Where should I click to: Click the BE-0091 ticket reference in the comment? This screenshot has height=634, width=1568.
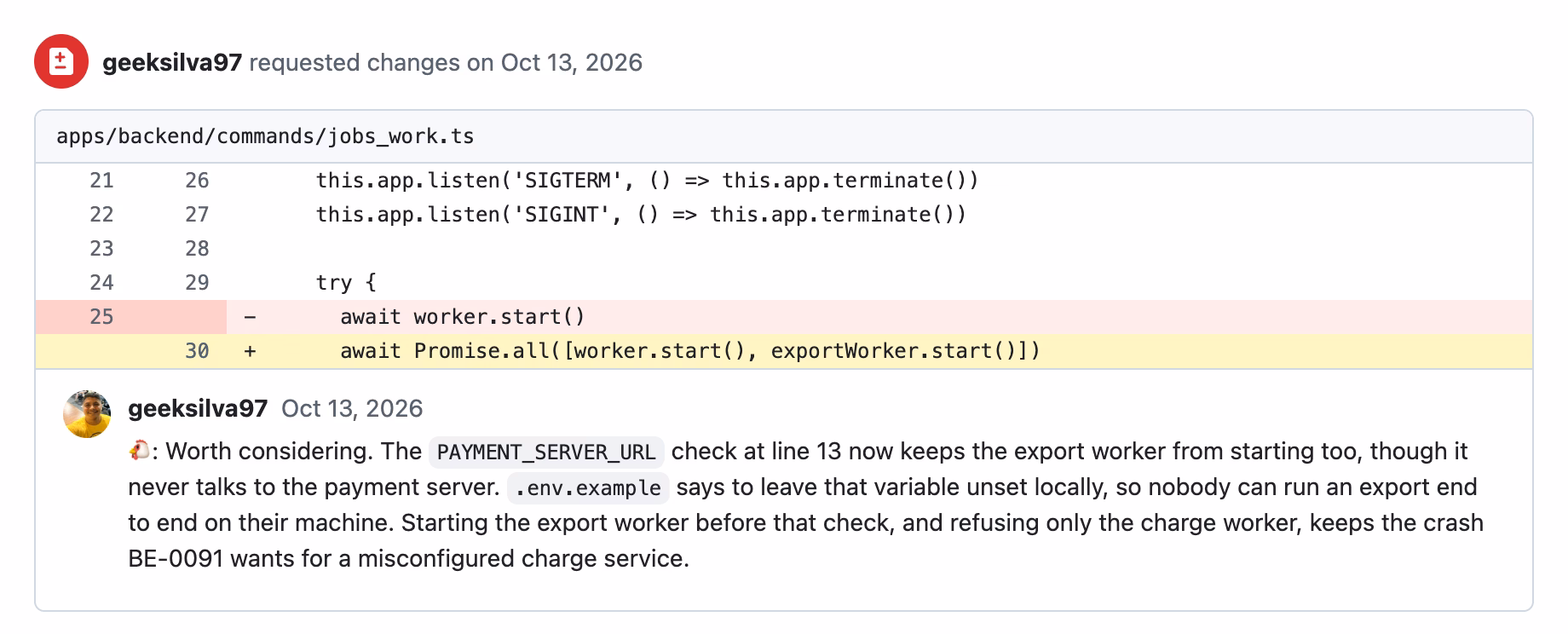(x=176, y=558)
